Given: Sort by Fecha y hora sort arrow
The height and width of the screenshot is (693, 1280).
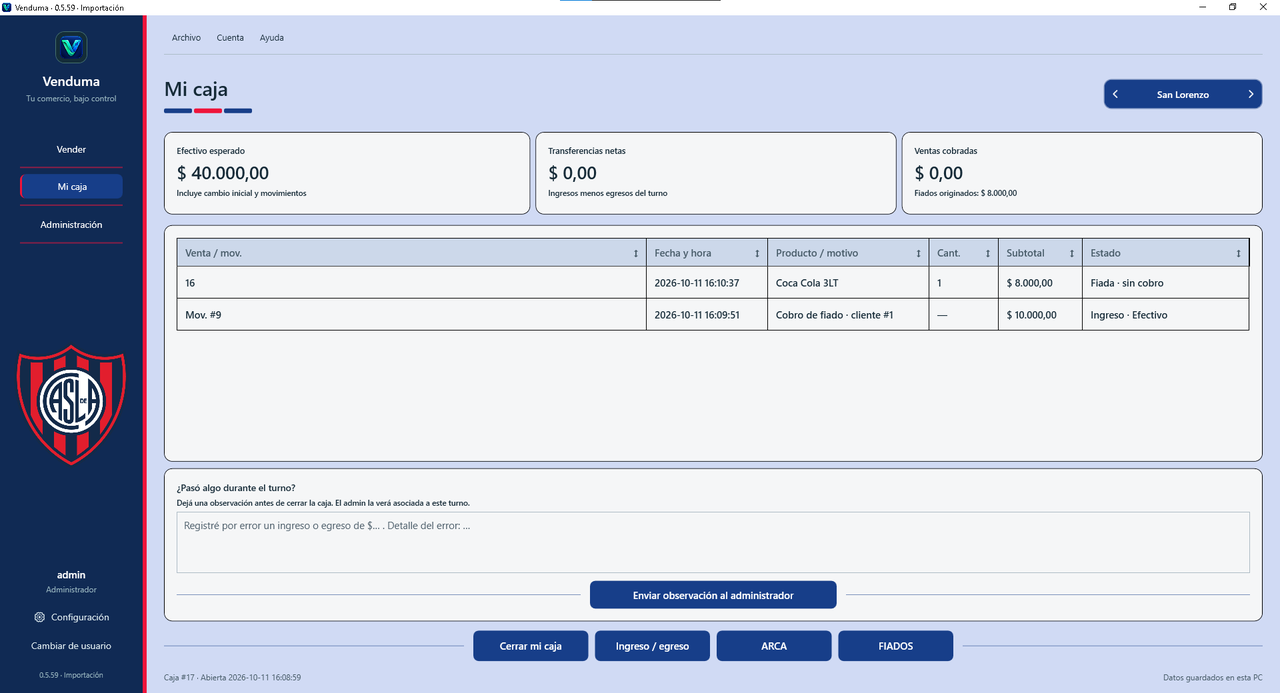Looking at the screenshot, I should point(757,253).
